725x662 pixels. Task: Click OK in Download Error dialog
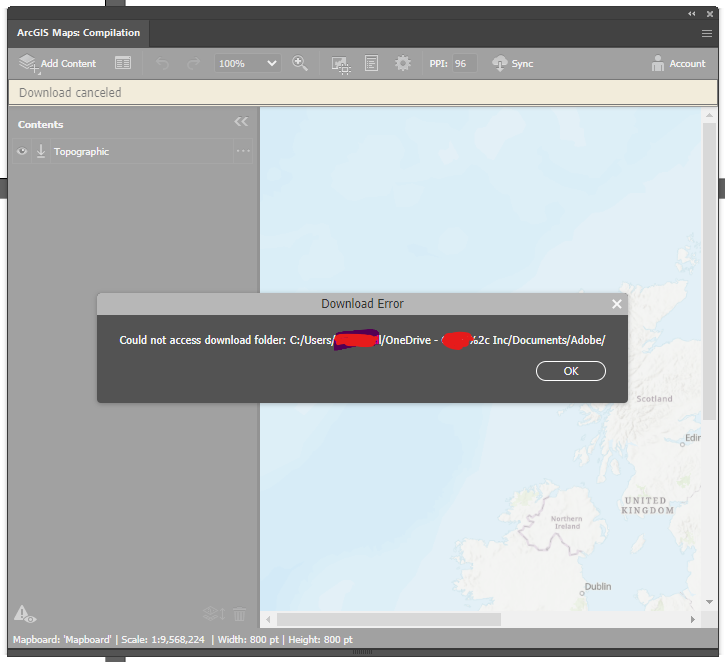coord(571,371)
